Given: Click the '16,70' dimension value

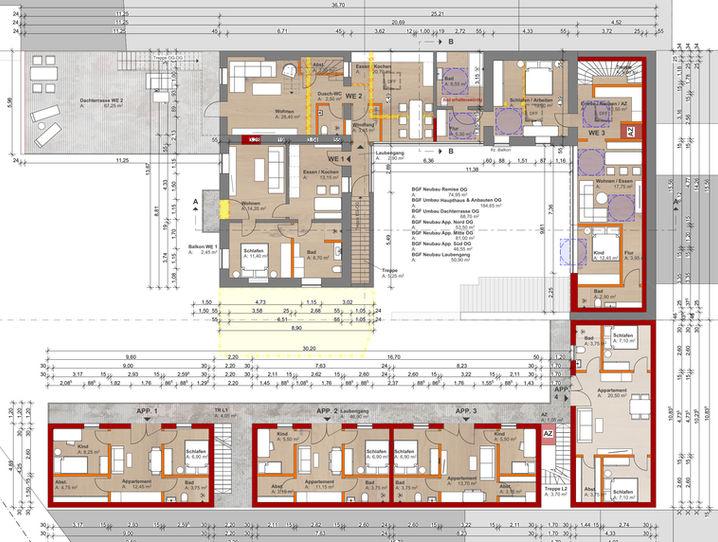Looking at the screenshot, I should click(394, 357).
